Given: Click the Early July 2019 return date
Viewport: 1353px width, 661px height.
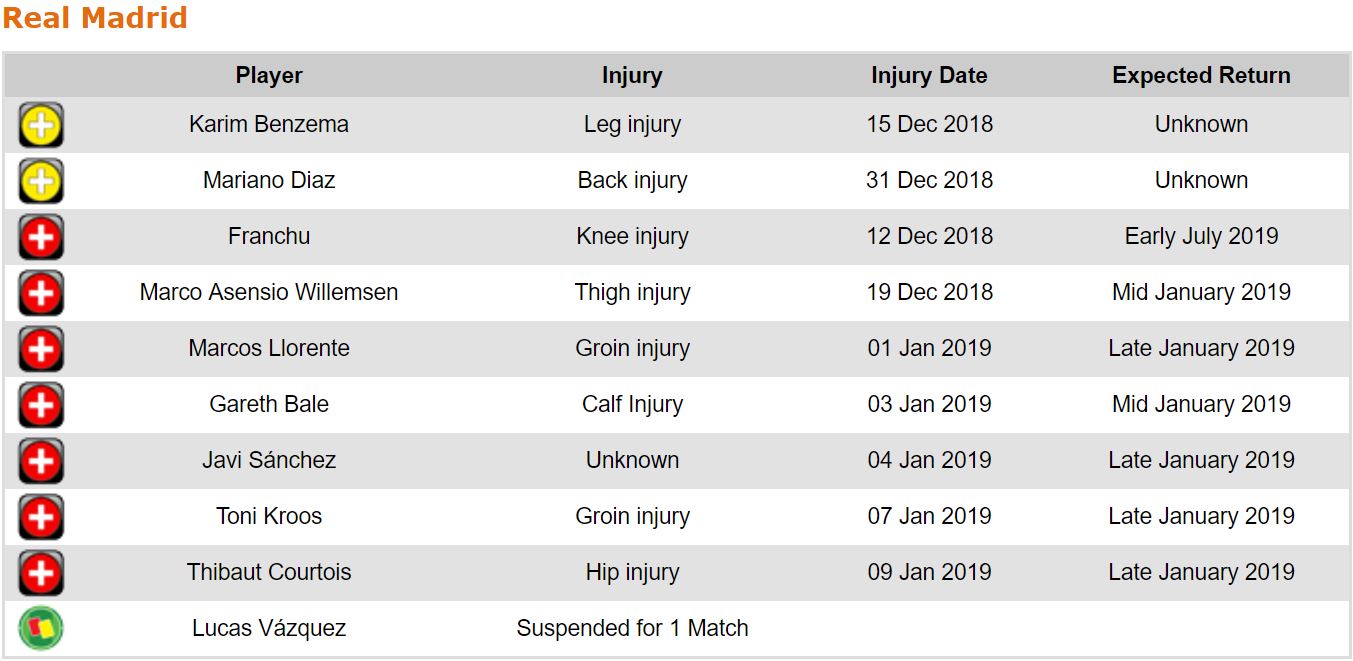Looking at the screenshot, I should click(1201, 237).
